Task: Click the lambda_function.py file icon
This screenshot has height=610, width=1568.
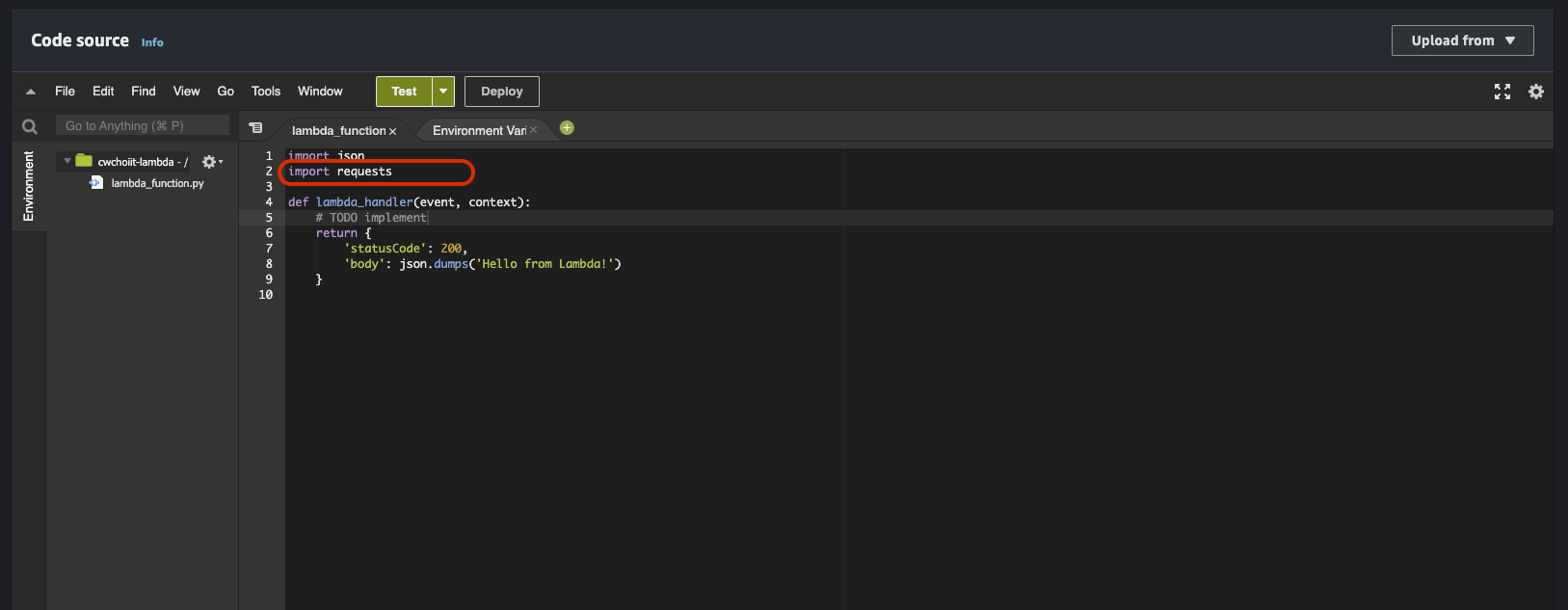Action: pos(96,182)
